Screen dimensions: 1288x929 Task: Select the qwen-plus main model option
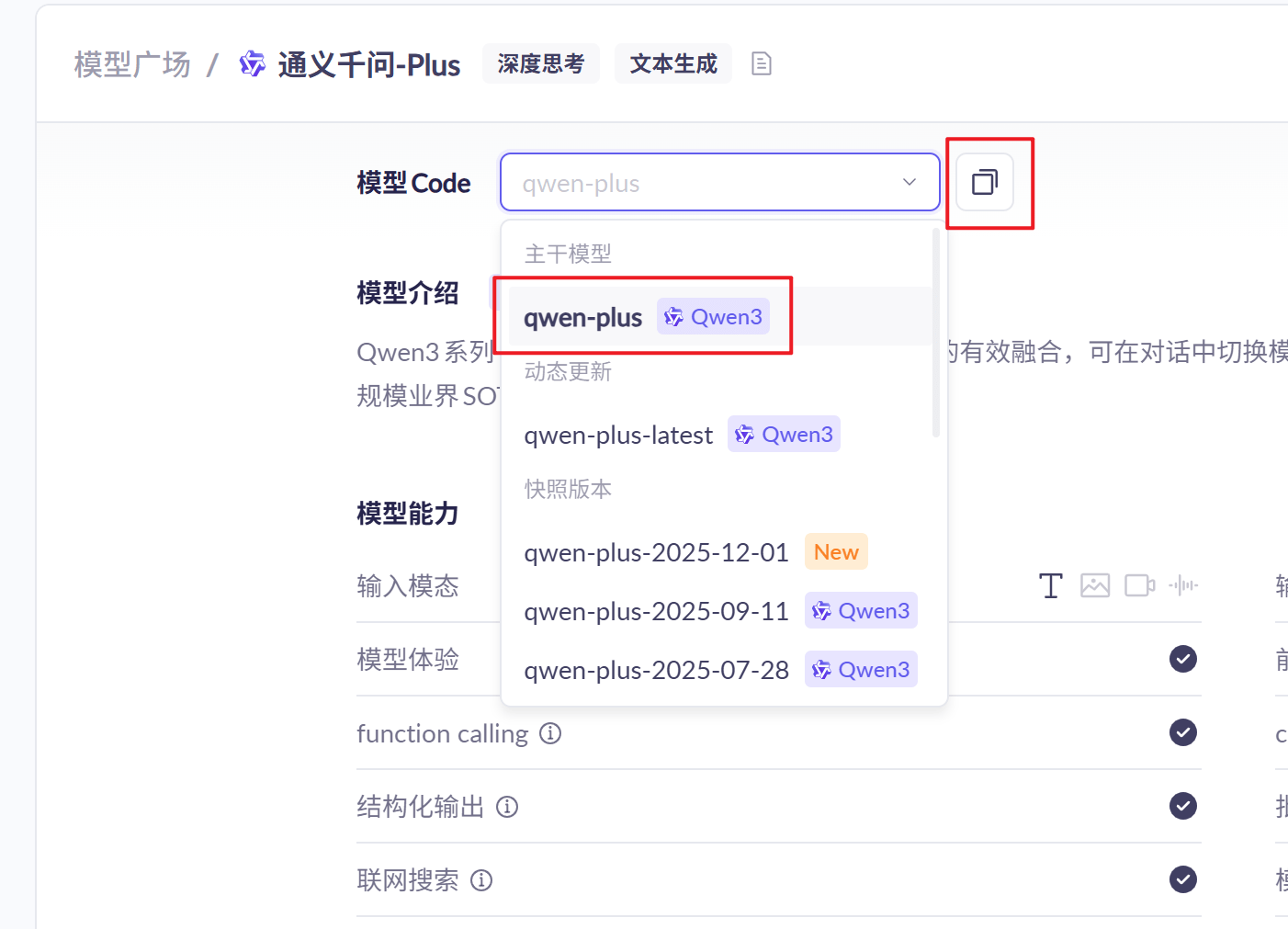click(x=582, y=317)
